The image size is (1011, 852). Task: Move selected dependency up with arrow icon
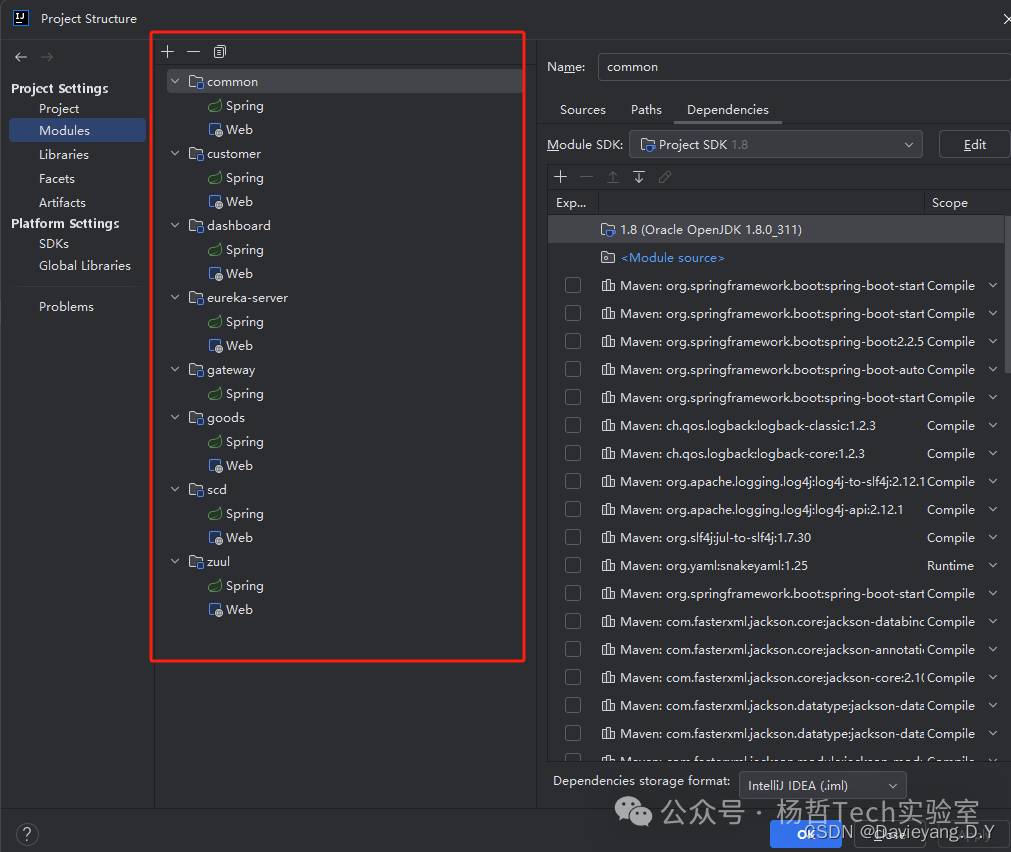pos(613,176)
